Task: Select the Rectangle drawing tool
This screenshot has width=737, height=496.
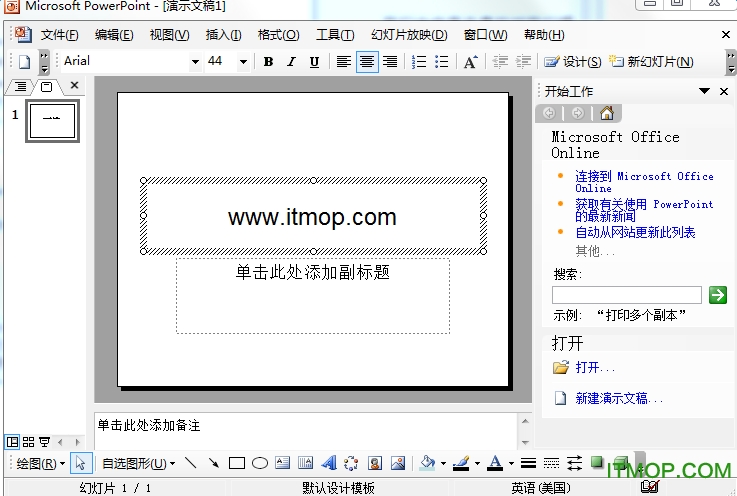Action: [237, 464]
